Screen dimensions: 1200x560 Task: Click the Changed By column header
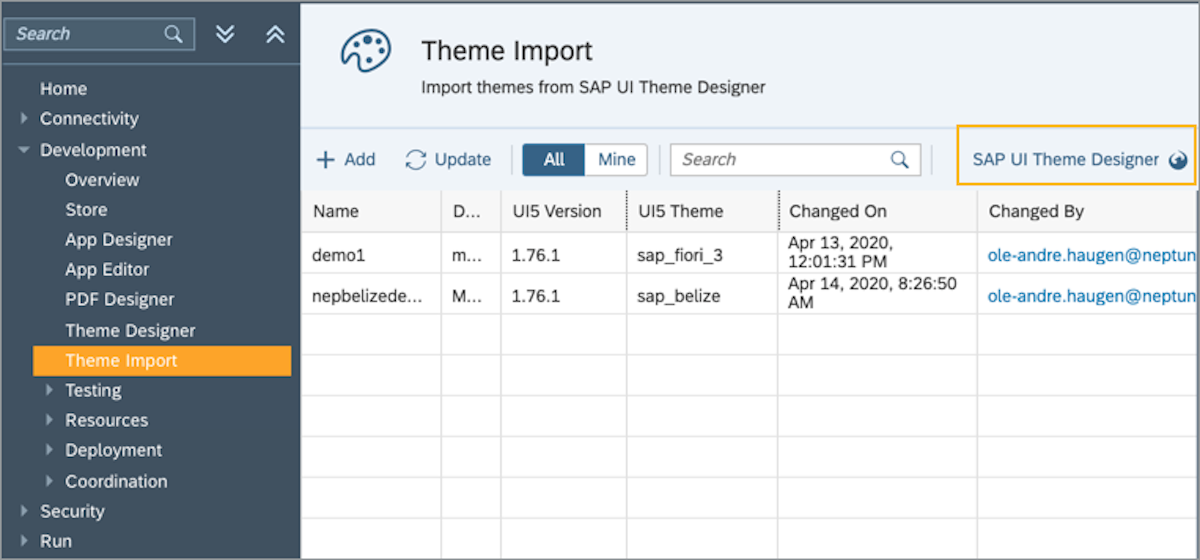[1088, 211]
